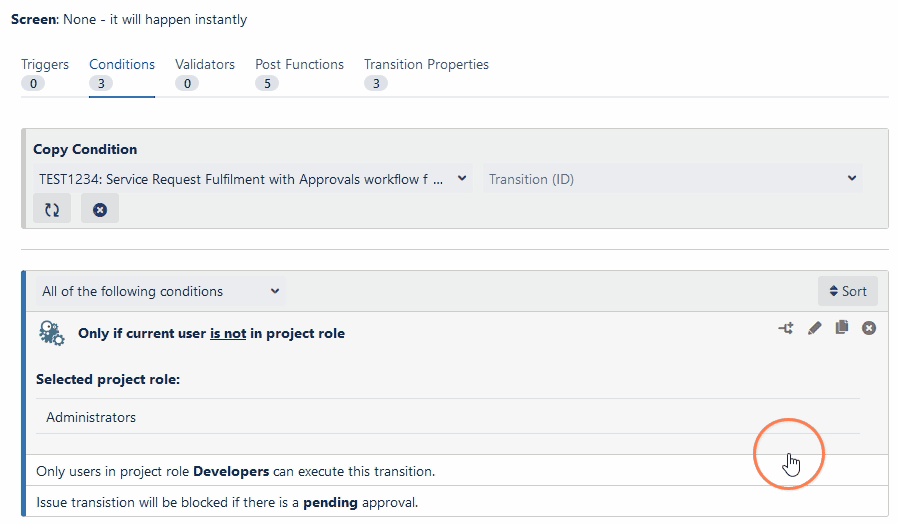
Task: Cancel Copy Condition with the X button
Action: 100,210
